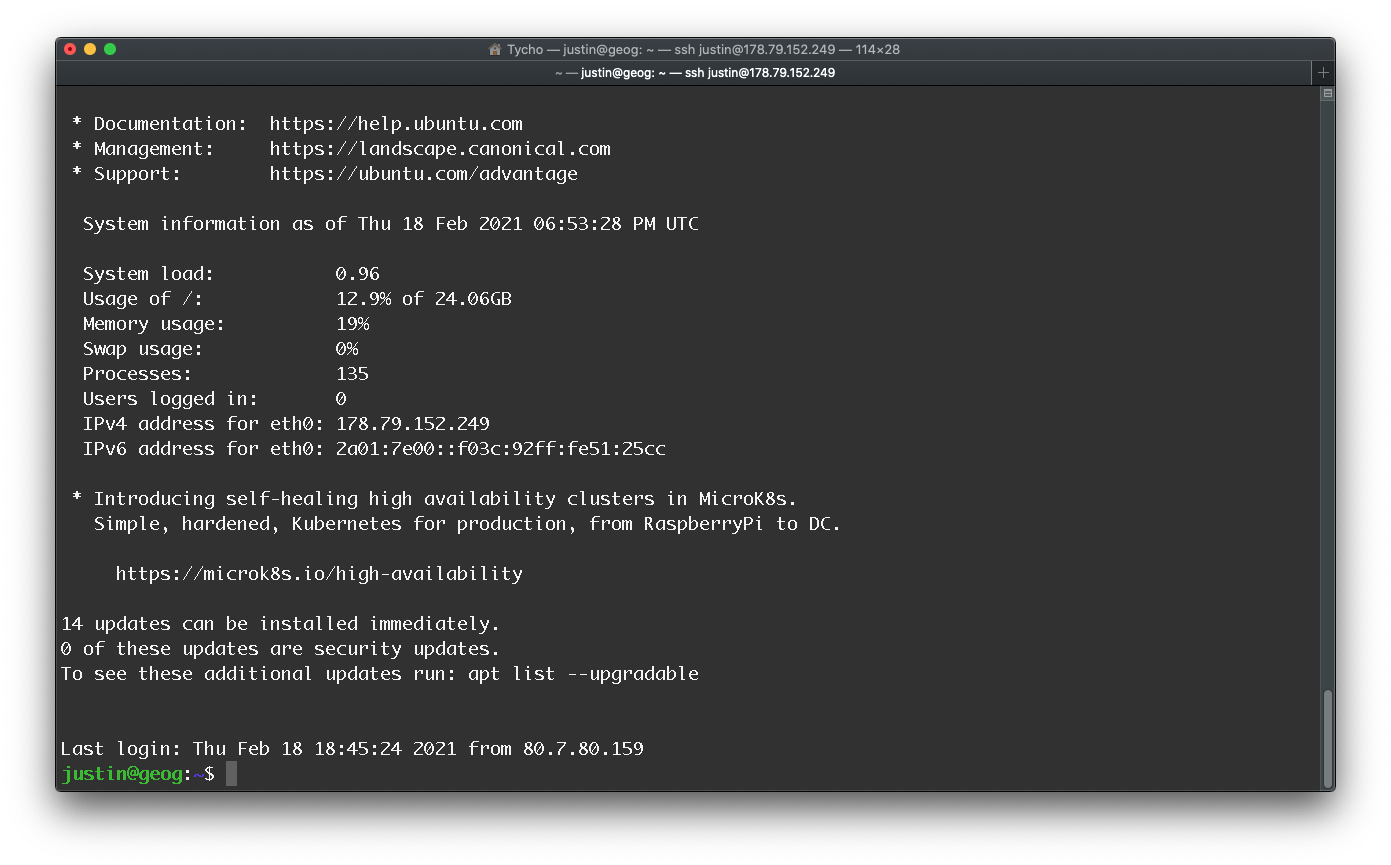The height and width of the screenshot is (865, 1391).
Task: Click '0 of these updates are security updates'
Action: point(280,649)
